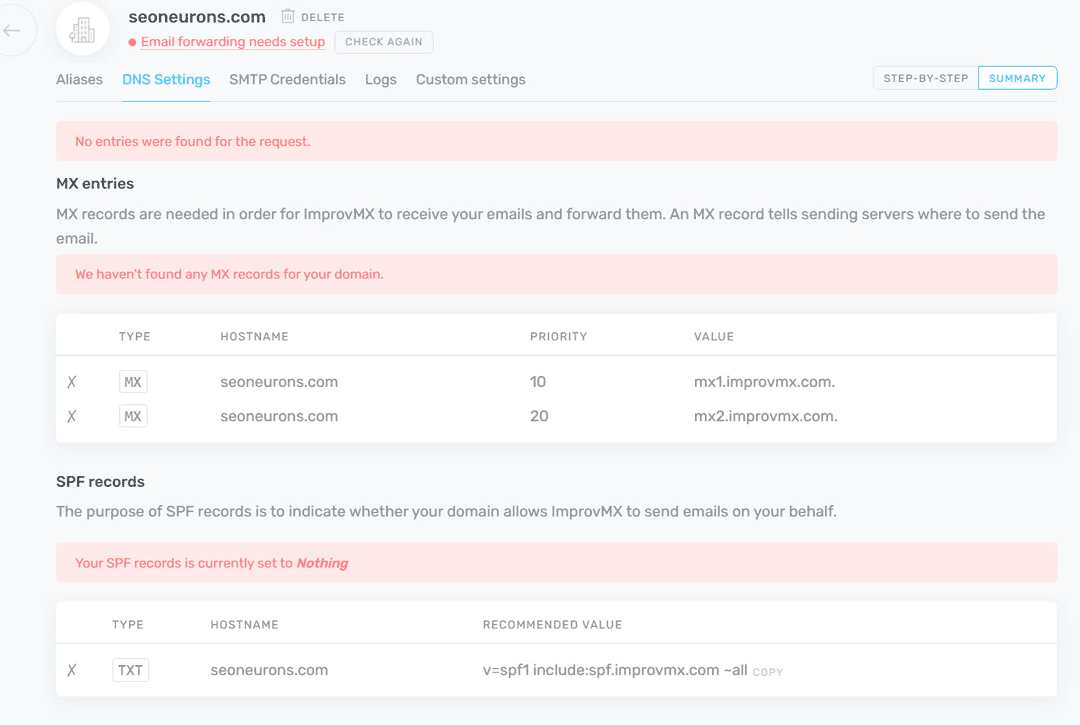Copy the recommended SPF value

click(x=768, y=672)
